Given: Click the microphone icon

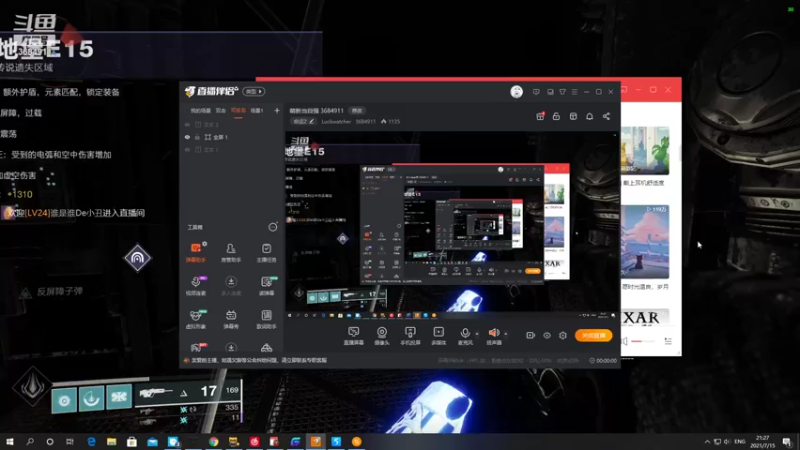Looking at the screenshot, I should [x=465, y=334].
